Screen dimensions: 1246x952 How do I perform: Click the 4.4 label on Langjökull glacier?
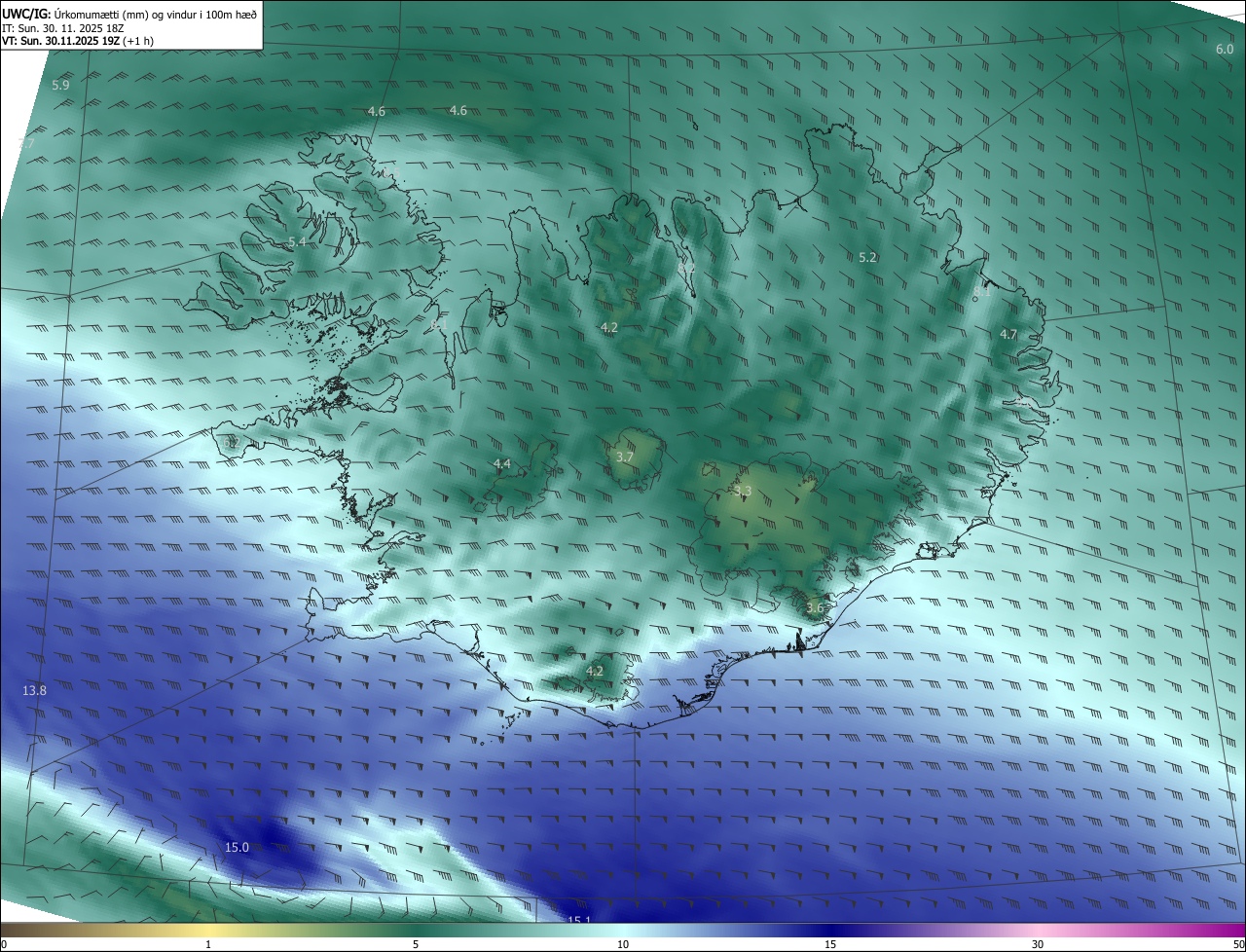click(502, 464)
